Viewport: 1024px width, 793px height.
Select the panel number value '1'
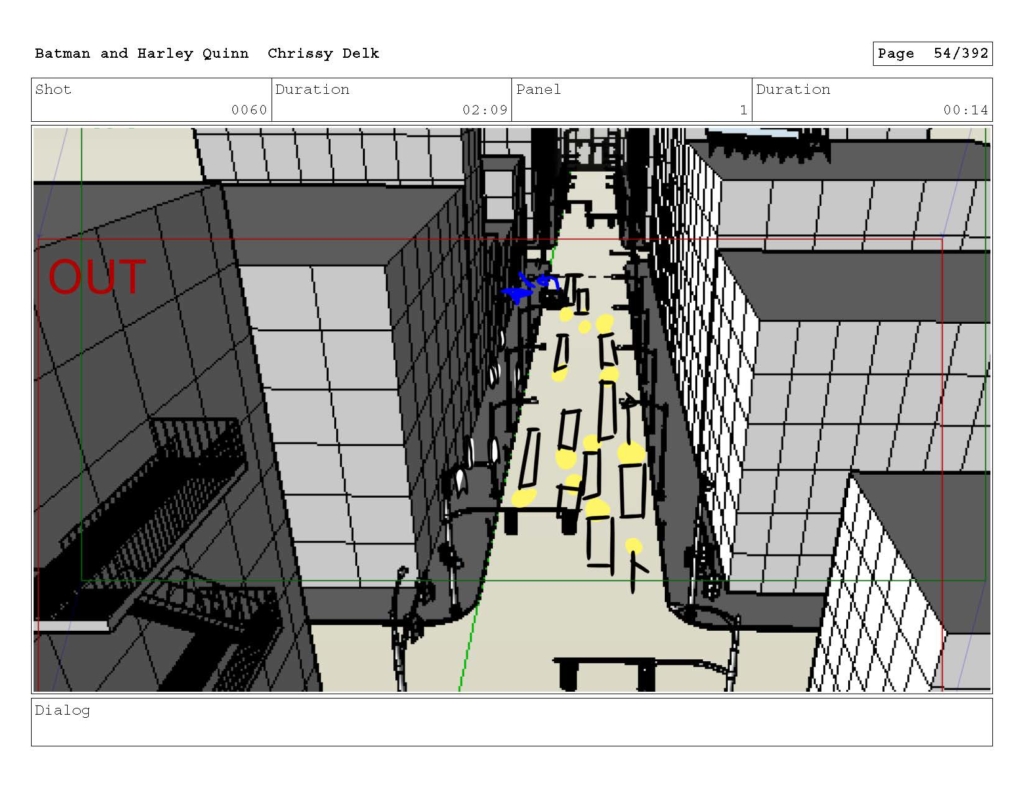pos(743,110)
